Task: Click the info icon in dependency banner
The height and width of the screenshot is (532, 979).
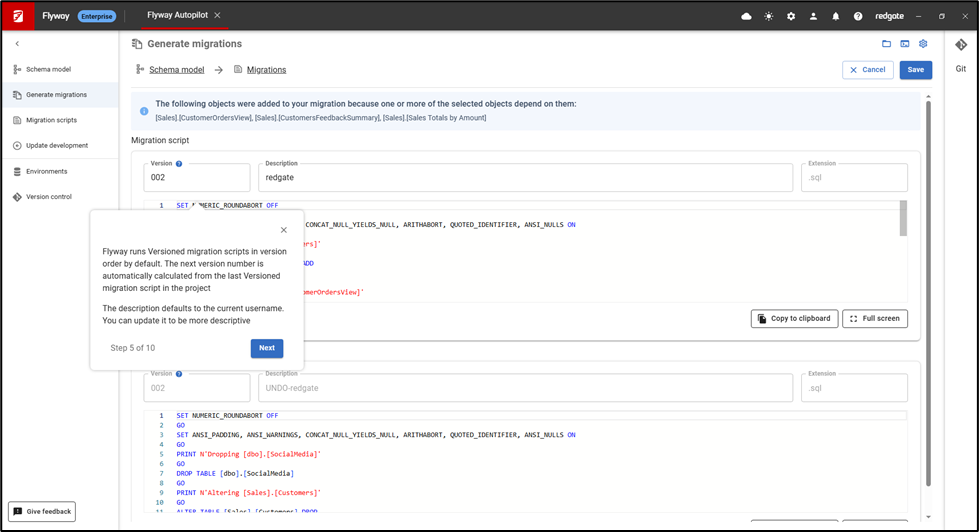Action: coord(144,111)
